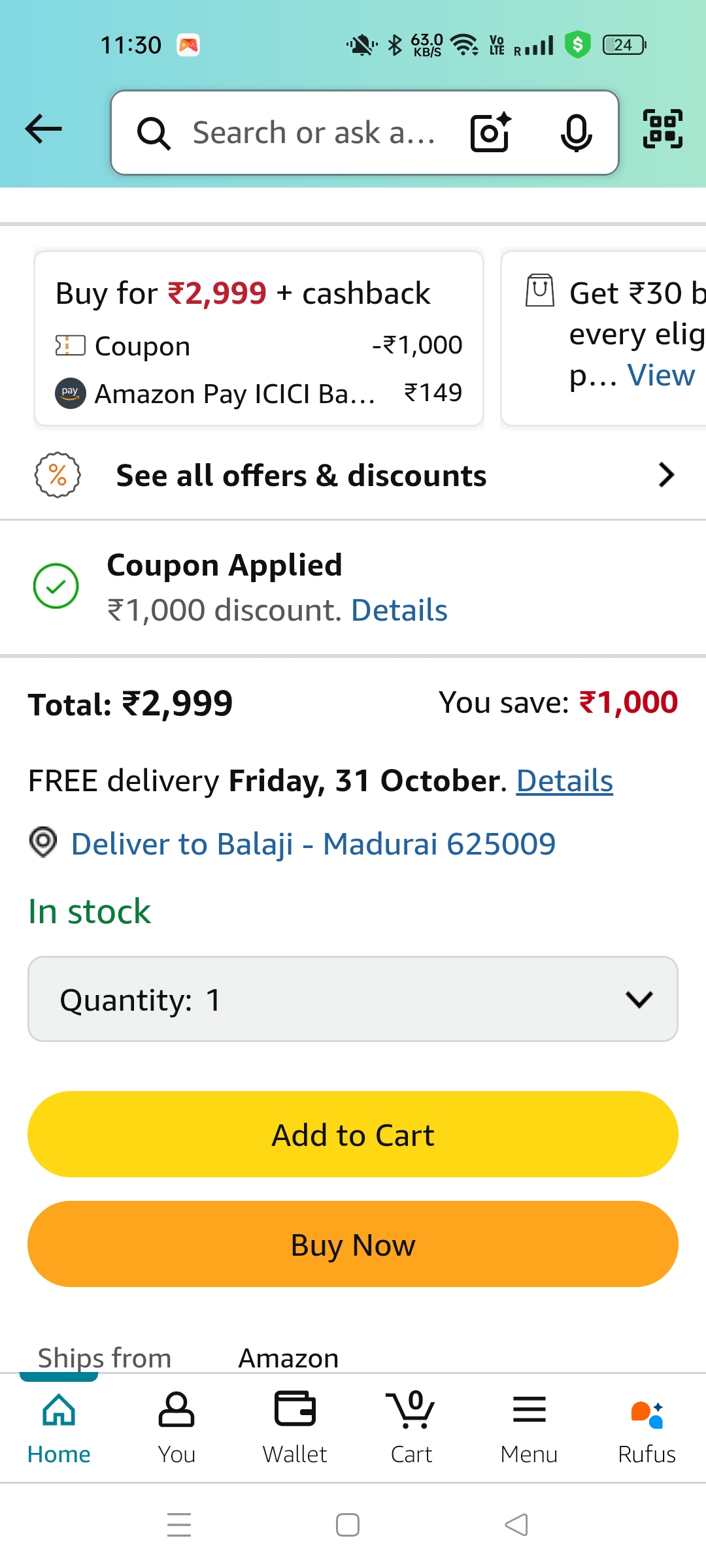Open the Cart tab
Viewport: 706px width, 1568px height.
point(411,1426)
